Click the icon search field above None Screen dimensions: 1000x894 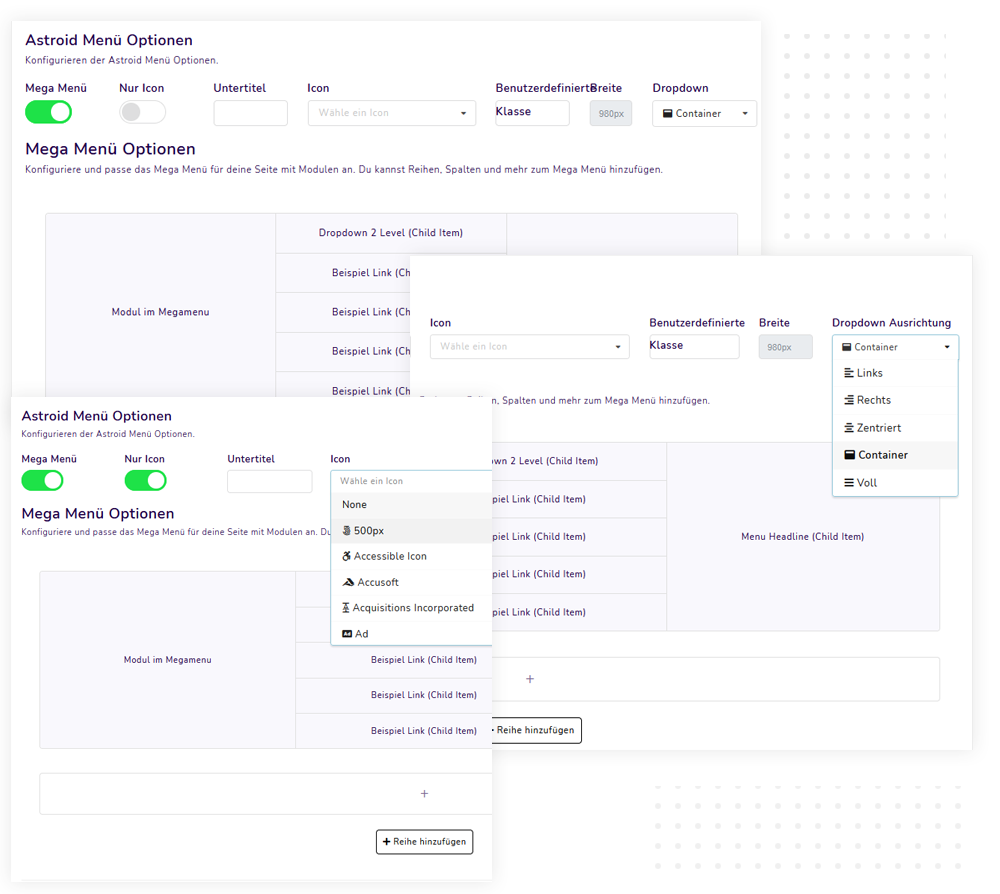click(x=410, y=481)
